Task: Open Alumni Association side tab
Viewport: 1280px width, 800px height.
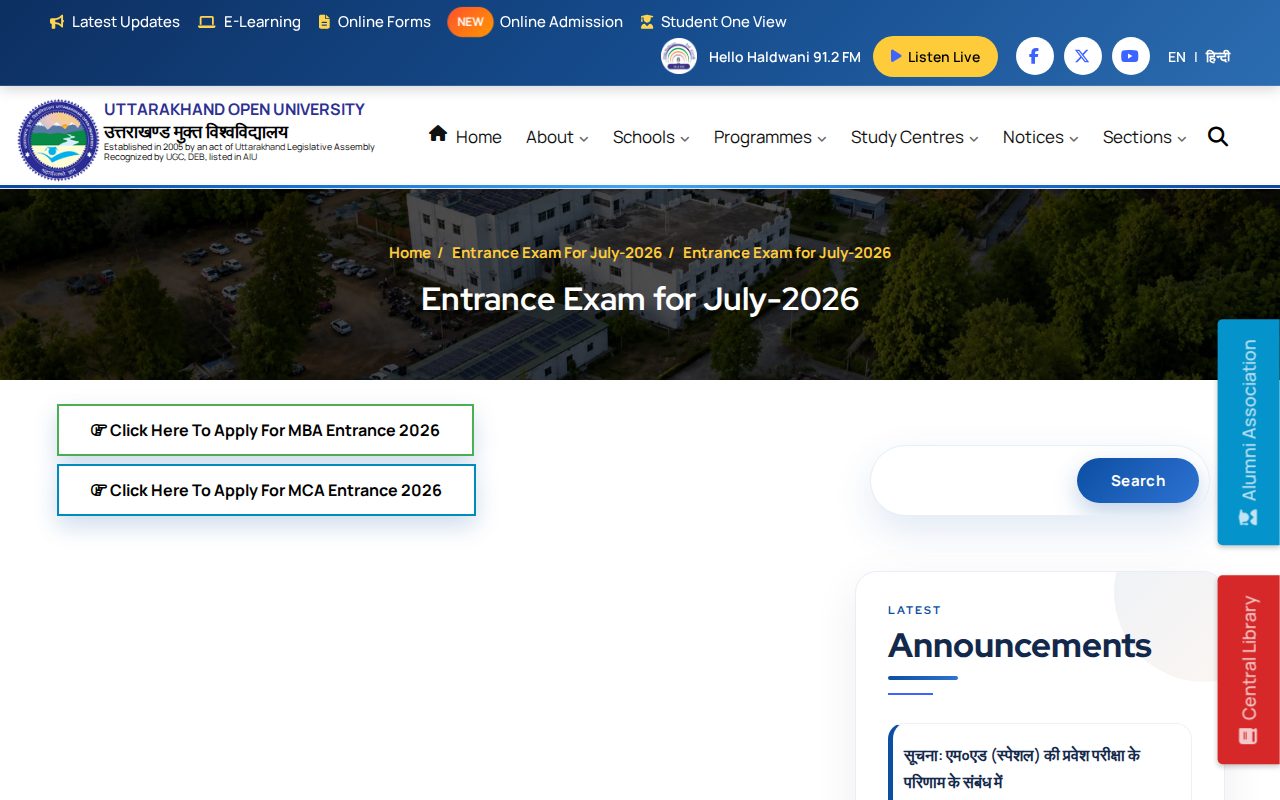Action: click(x=1249, y=432)
